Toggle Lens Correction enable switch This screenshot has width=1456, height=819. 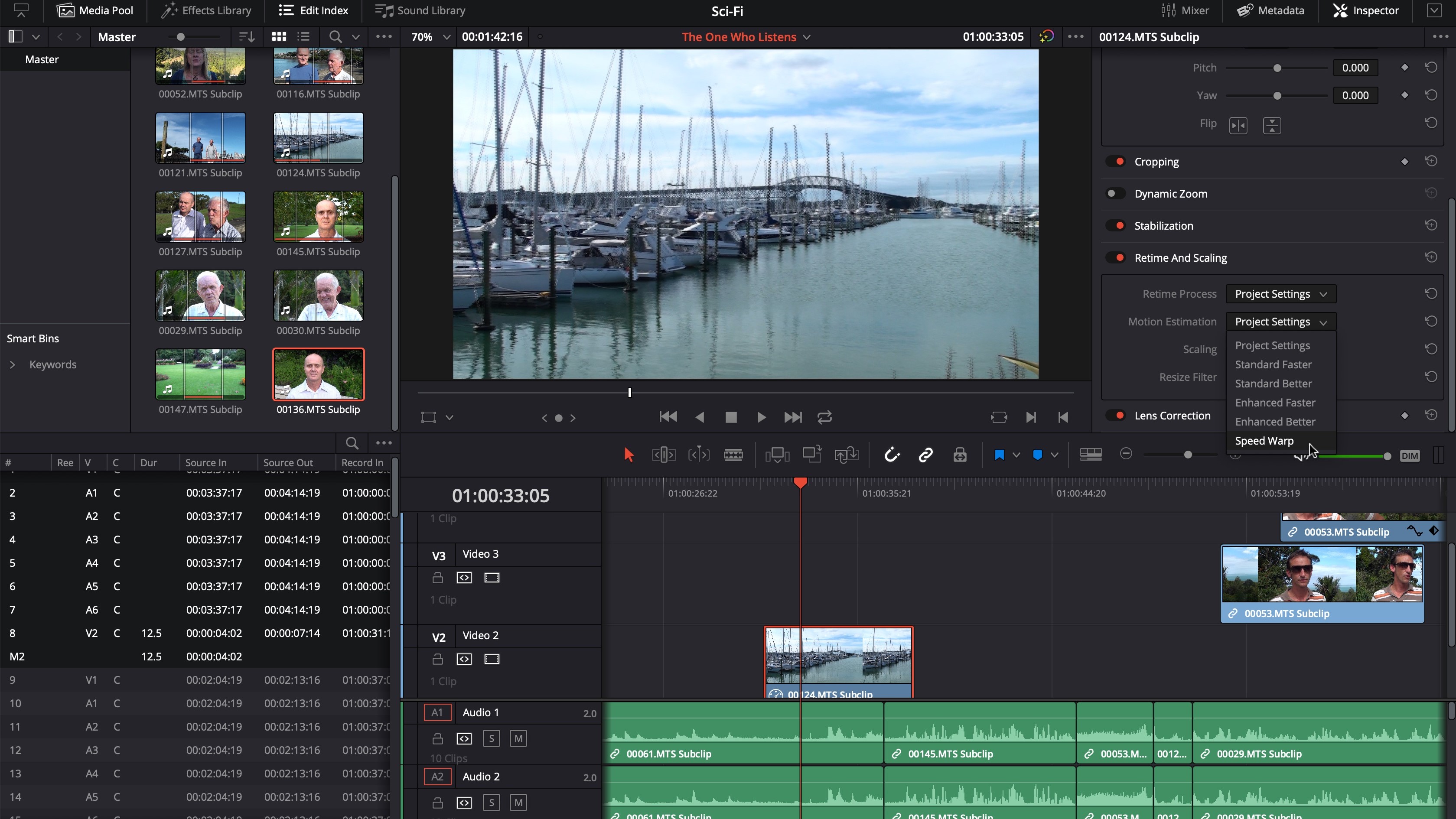coord(1116,416)
